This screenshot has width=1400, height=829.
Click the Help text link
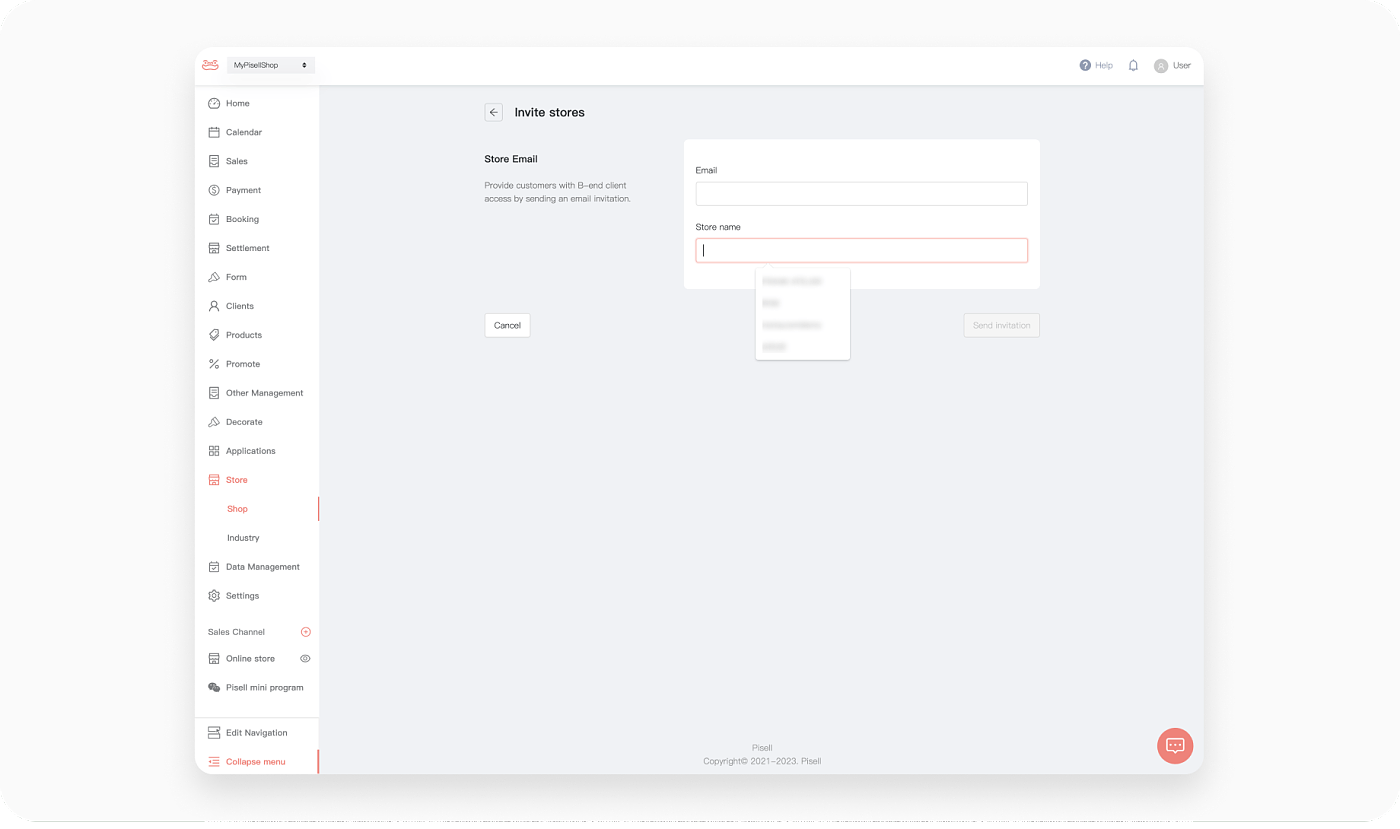click(x=1104, y=65)
